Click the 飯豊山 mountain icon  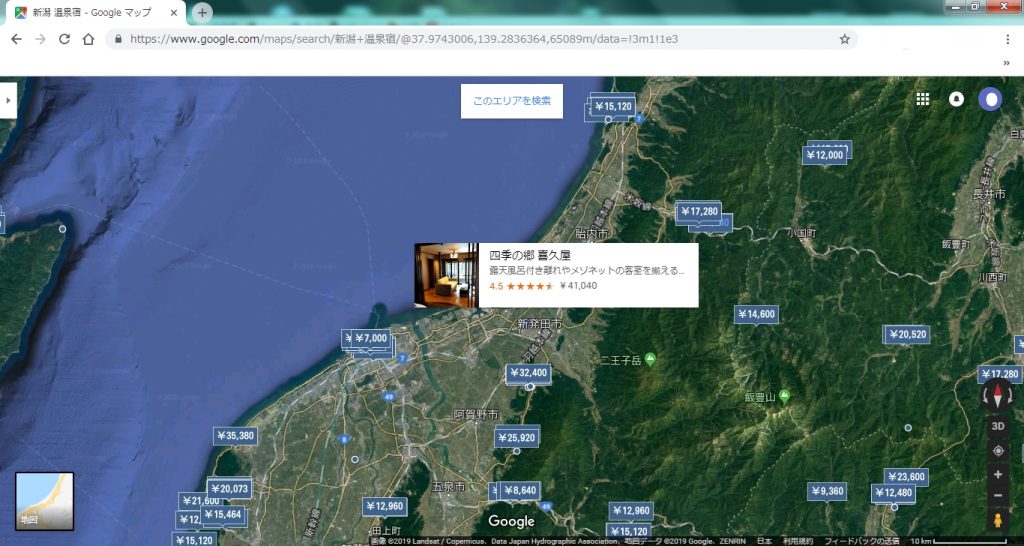pos(784,396)
